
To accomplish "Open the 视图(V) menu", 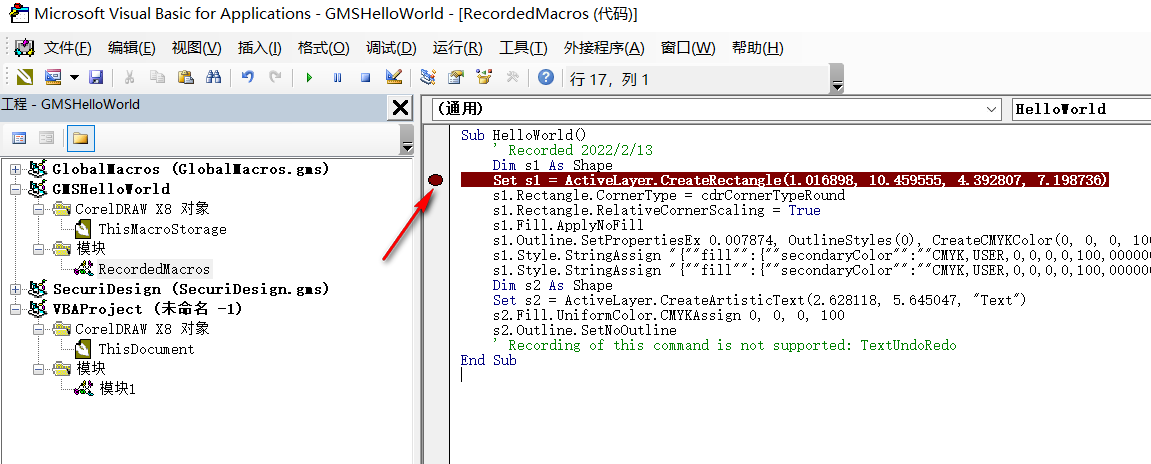I will pyautogui.click(x=196, y=48).
